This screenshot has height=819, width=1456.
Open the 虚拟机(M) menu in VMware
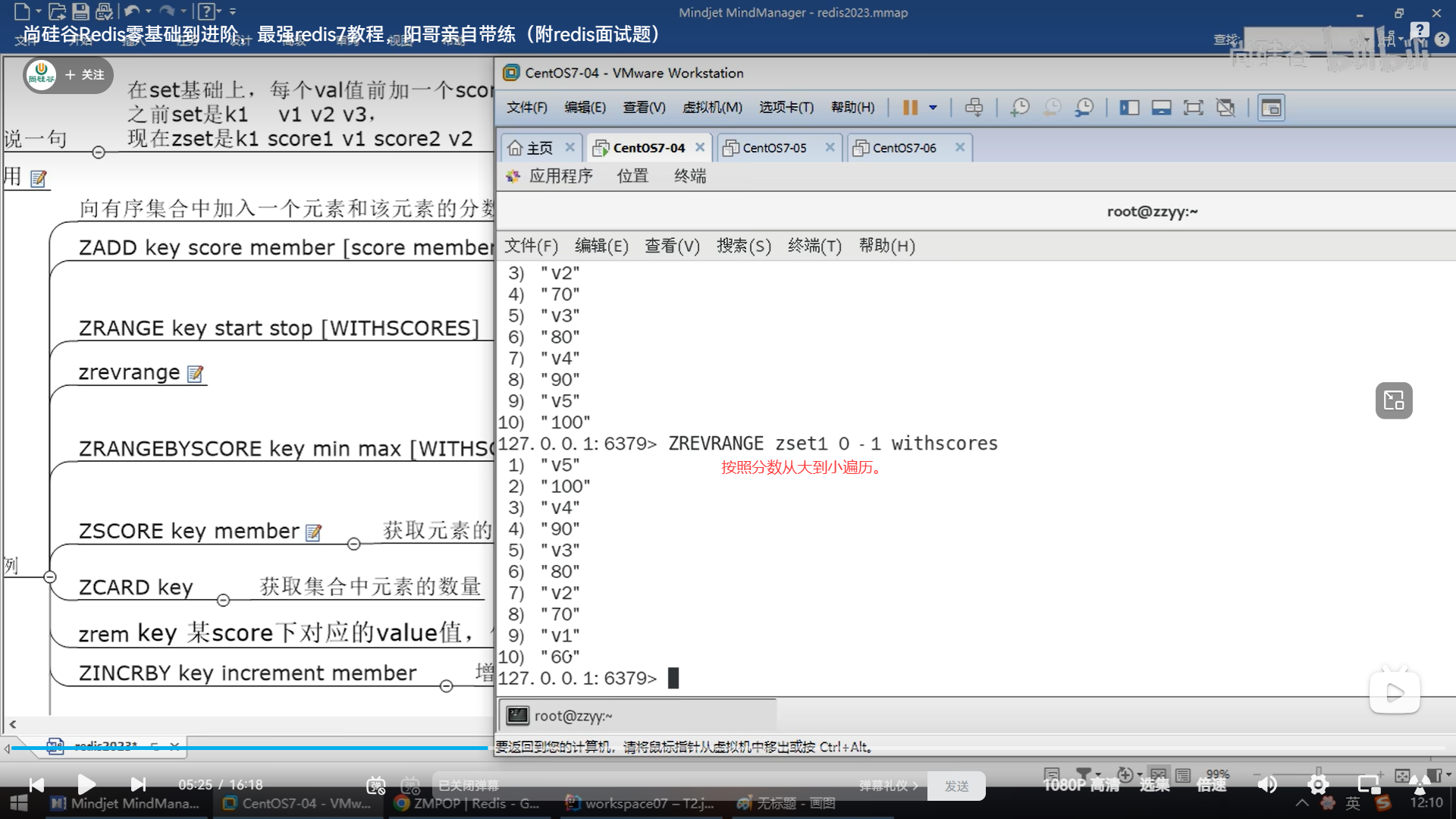pyautogui.click(x=712, y=108)
